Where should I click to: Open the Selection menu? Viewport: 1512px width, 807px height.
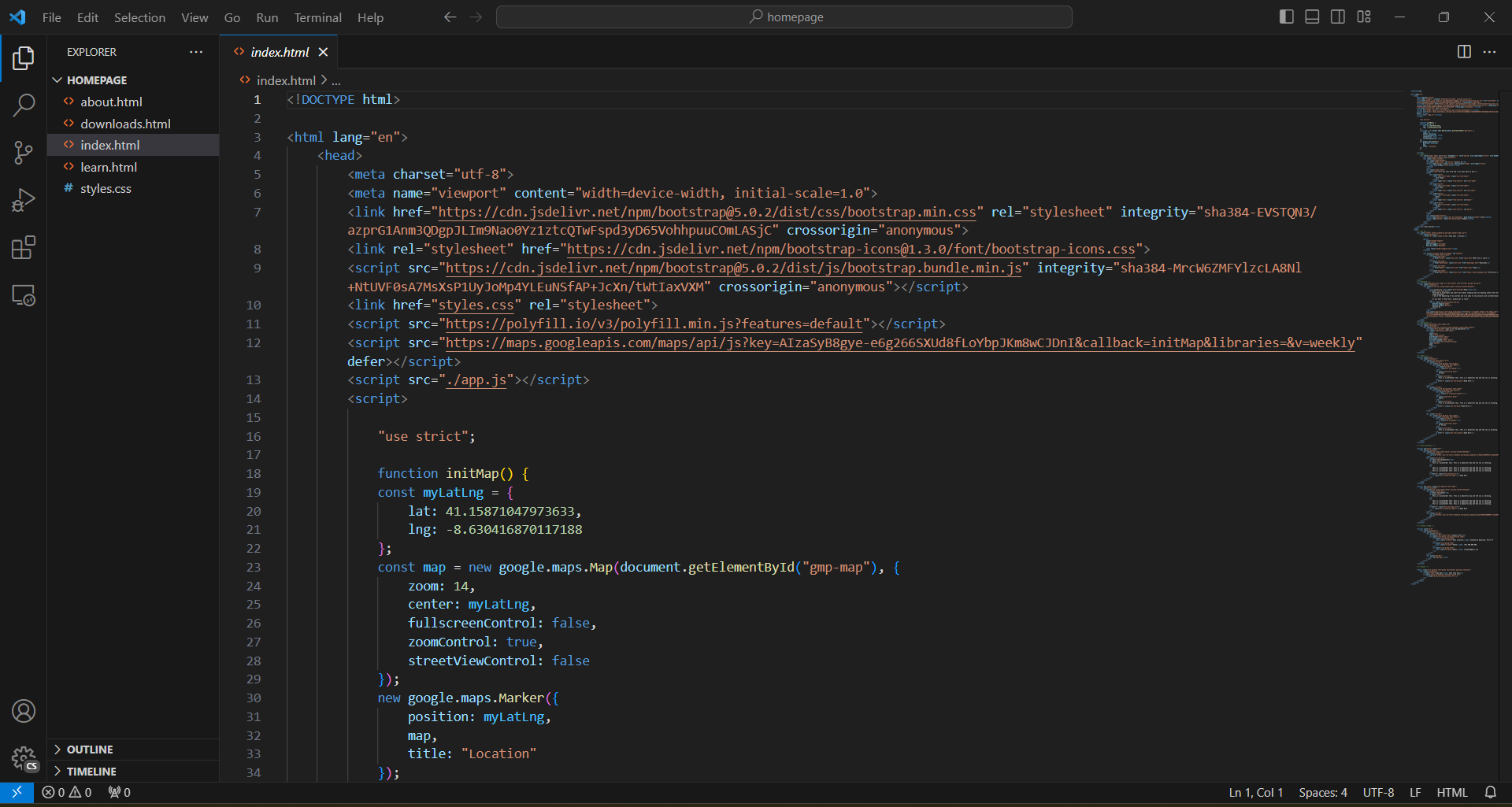click(139, 17)
